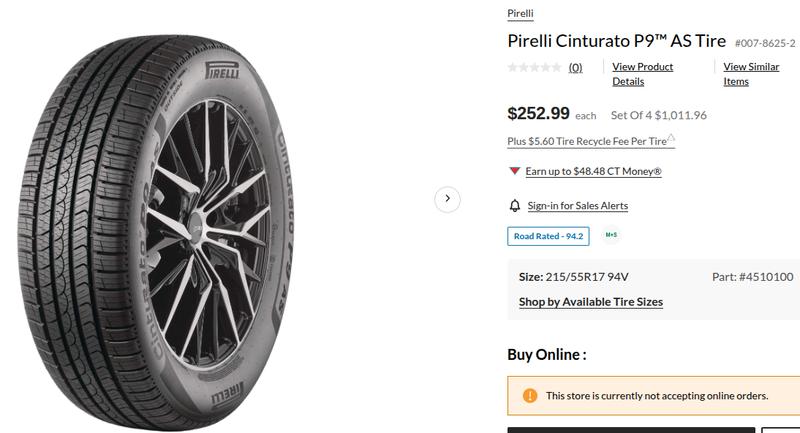Click the tire recycle fee text link
800x433 pixels.
pos(587,142)
